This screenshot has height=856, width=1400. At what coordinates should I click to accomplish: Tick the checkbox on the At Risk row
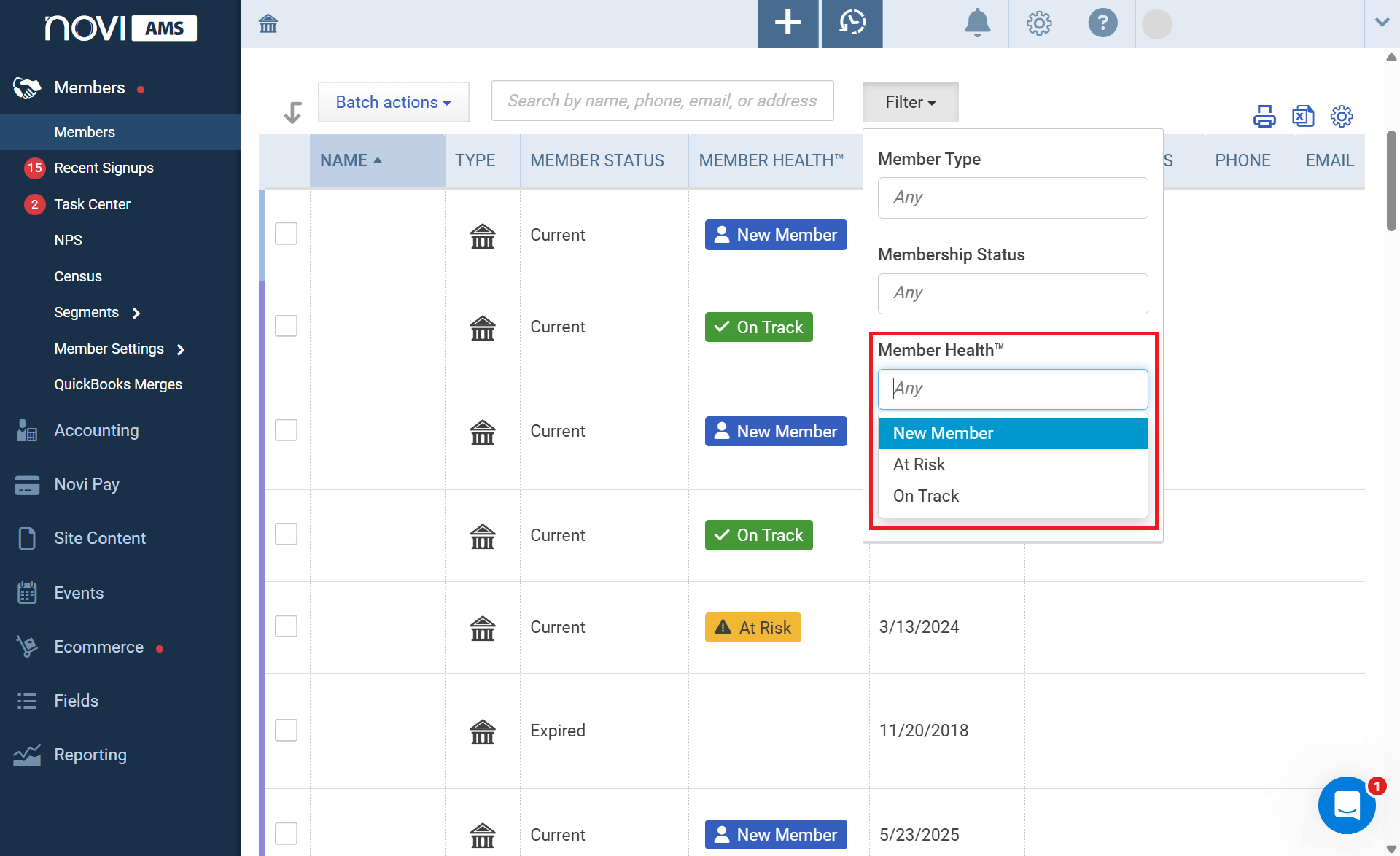286,626
